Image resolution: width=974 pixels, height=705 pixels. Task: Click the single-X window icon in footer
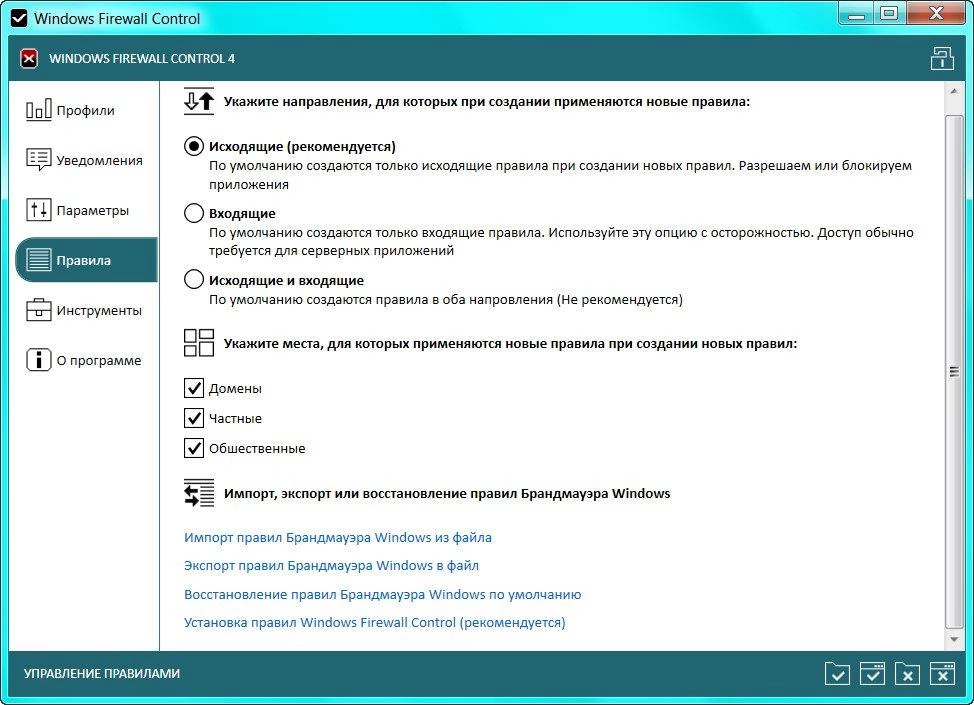907,673
